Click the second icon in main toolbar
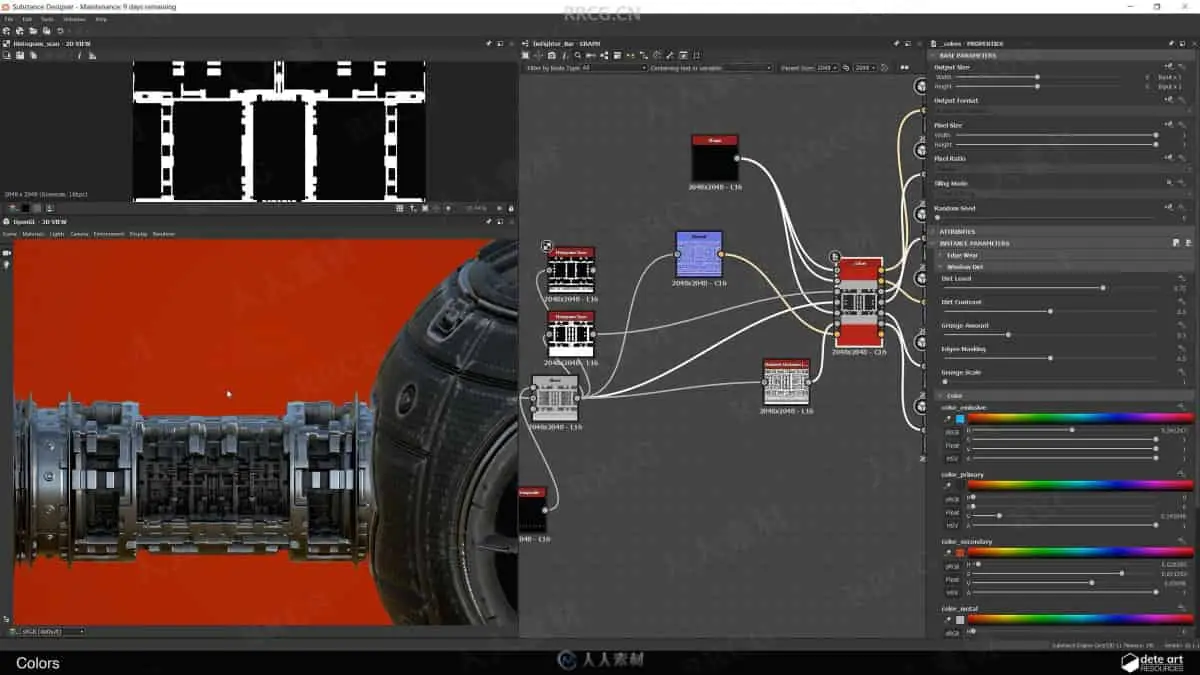The height and width of the screenshot is (675, 1200). point(20,31)
